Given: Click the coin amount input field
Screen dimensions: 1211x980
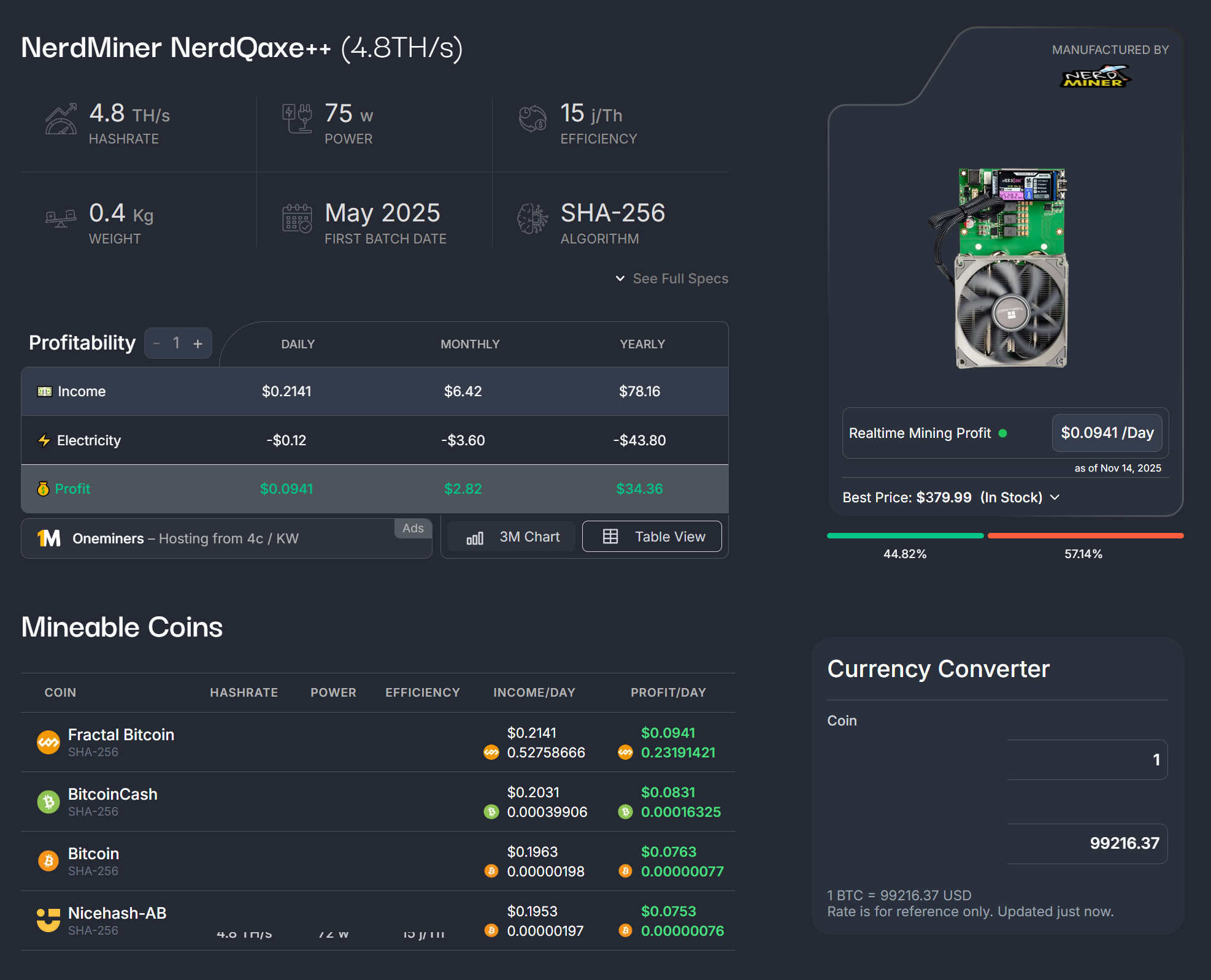Looking at the screenshot, I should coord(1086,760).
